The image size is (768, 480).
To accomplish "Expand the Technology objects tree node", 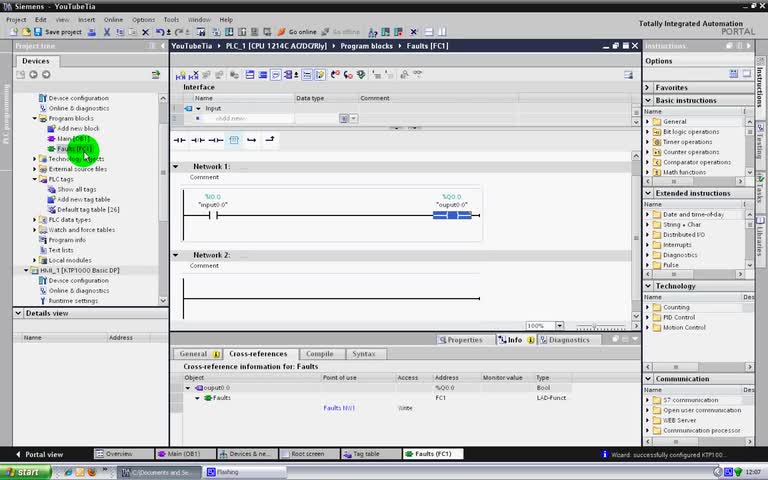I will (x=35, y=159).
